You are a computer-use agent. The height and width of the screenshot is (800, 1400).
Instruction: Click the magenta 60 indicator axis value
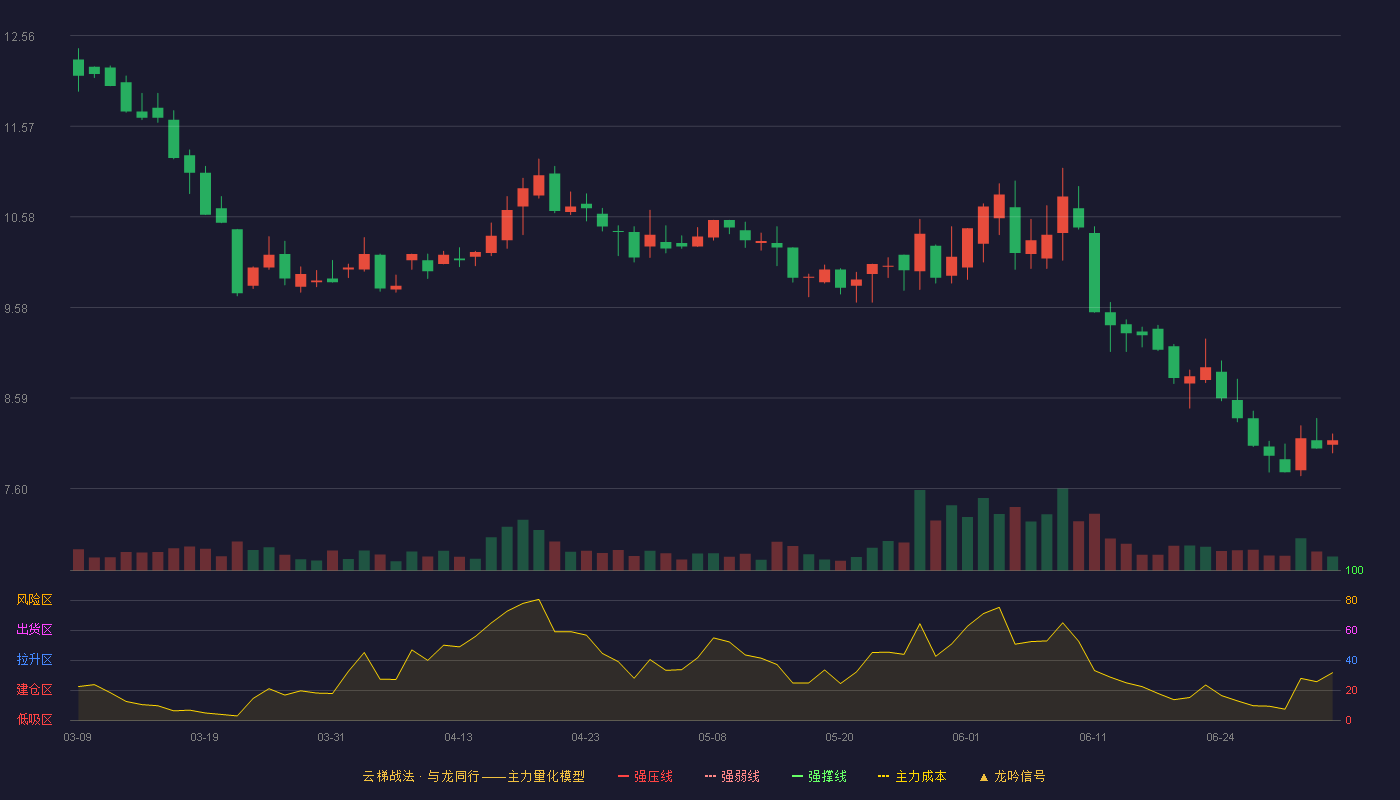click(1351, 630)
